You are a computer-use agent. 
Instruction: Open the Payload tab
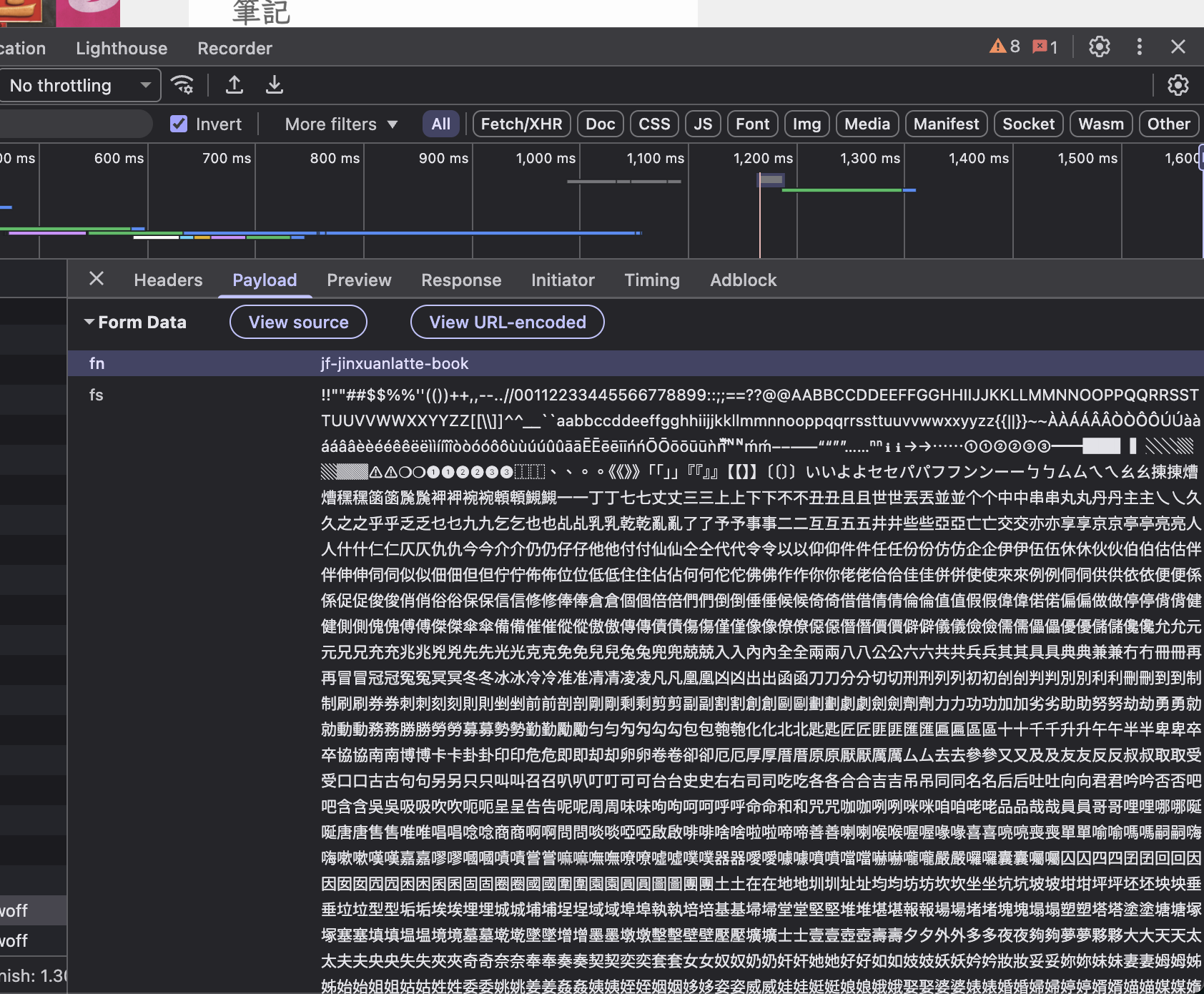pyautogui.click(x=265, y=280)
